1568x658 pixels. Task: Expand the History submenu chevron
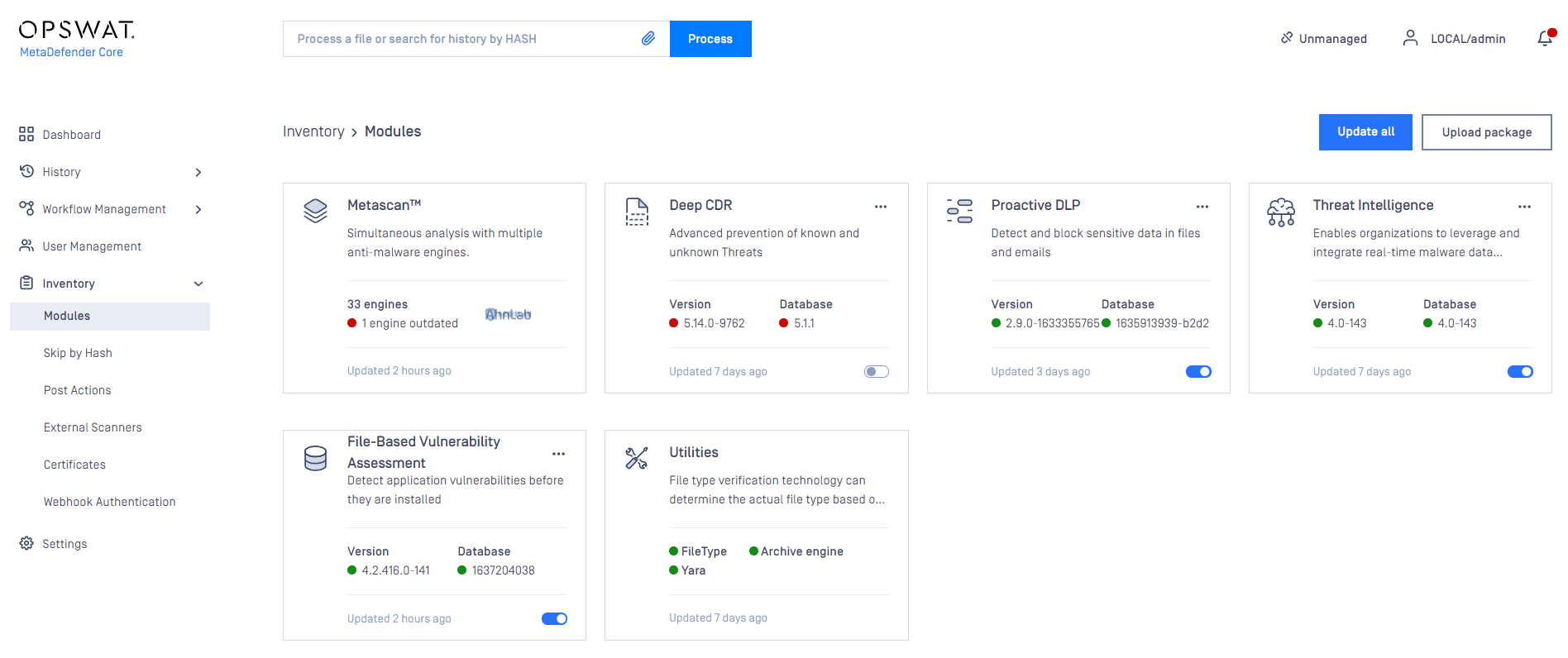pos(198,172)
